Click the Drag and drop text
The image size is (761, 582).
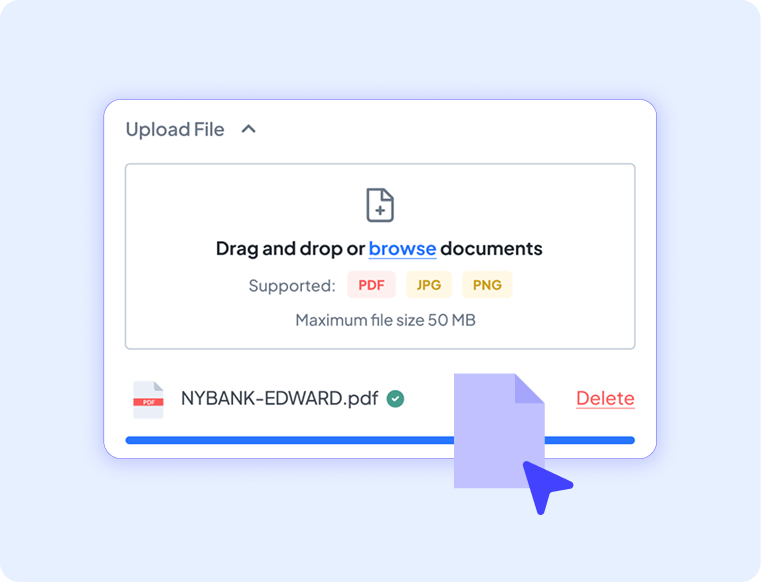pyautogui.click(x=280, y=249)
